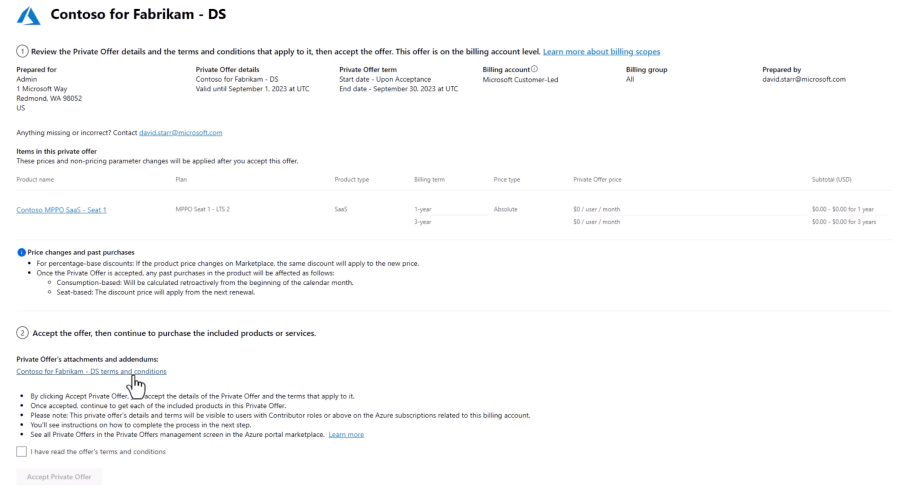Click the Billing term column header

click(428, 179)
